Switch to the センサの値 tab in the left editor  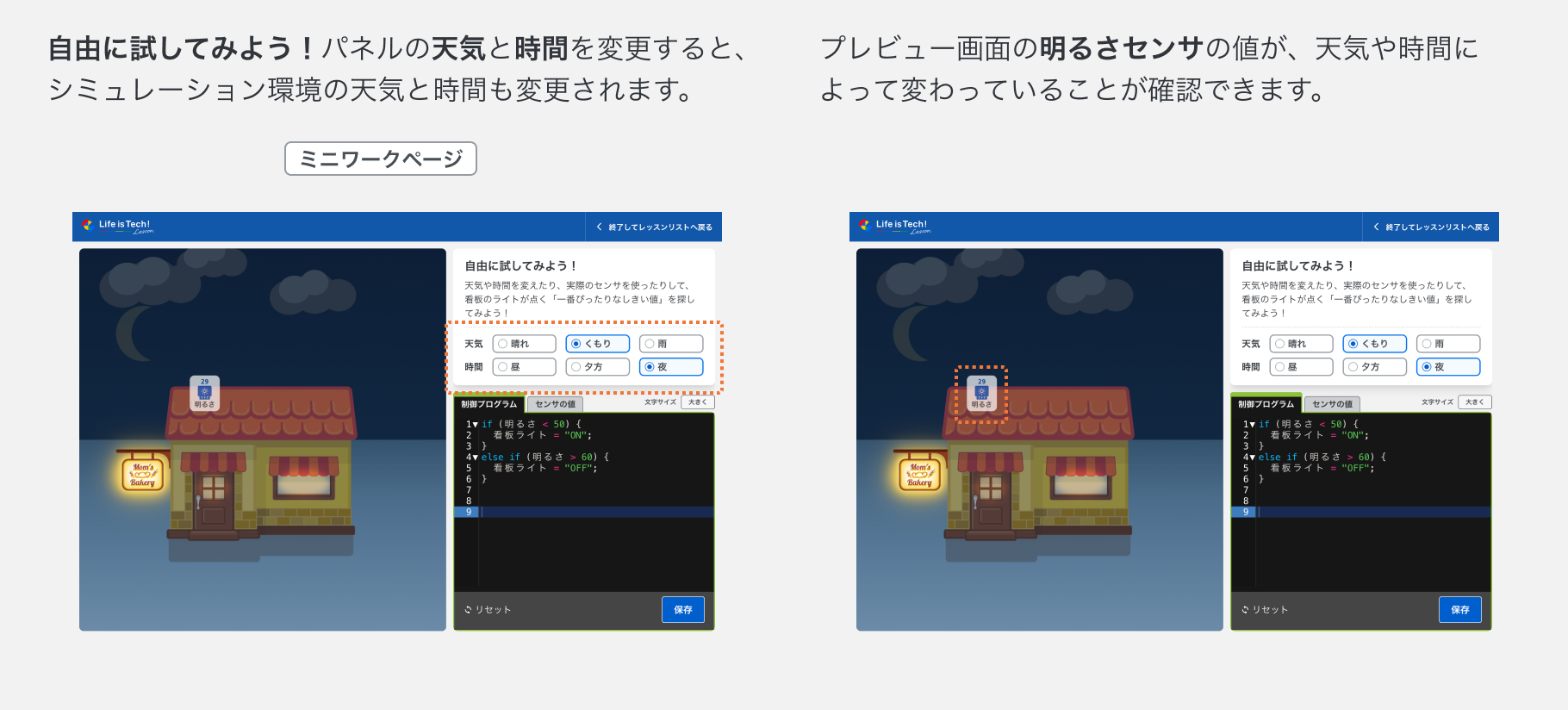pyautogui.click(x=555, y=404)
